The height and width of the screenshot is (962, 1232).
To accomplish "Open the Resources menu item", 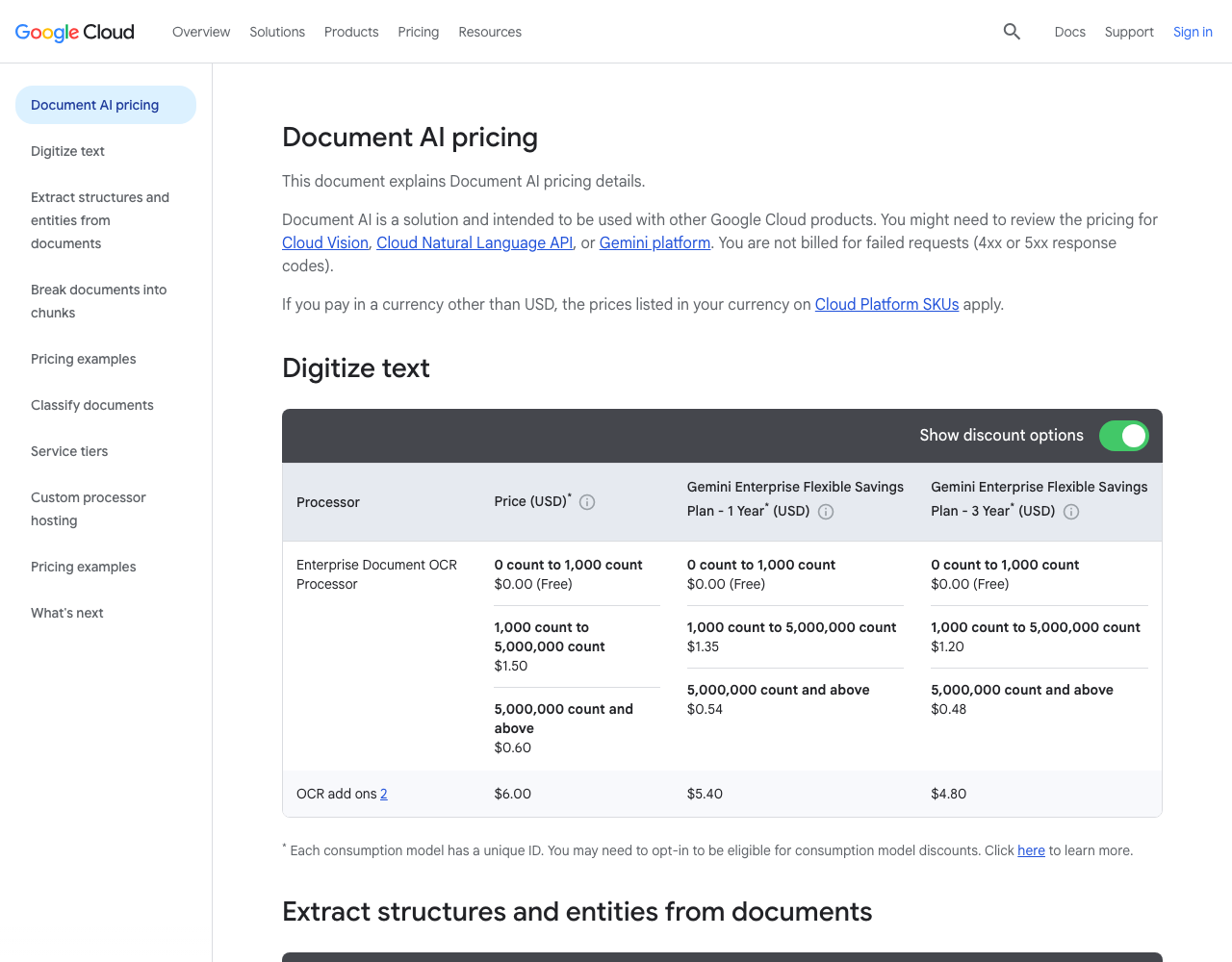I will click(x=490, y=32).
